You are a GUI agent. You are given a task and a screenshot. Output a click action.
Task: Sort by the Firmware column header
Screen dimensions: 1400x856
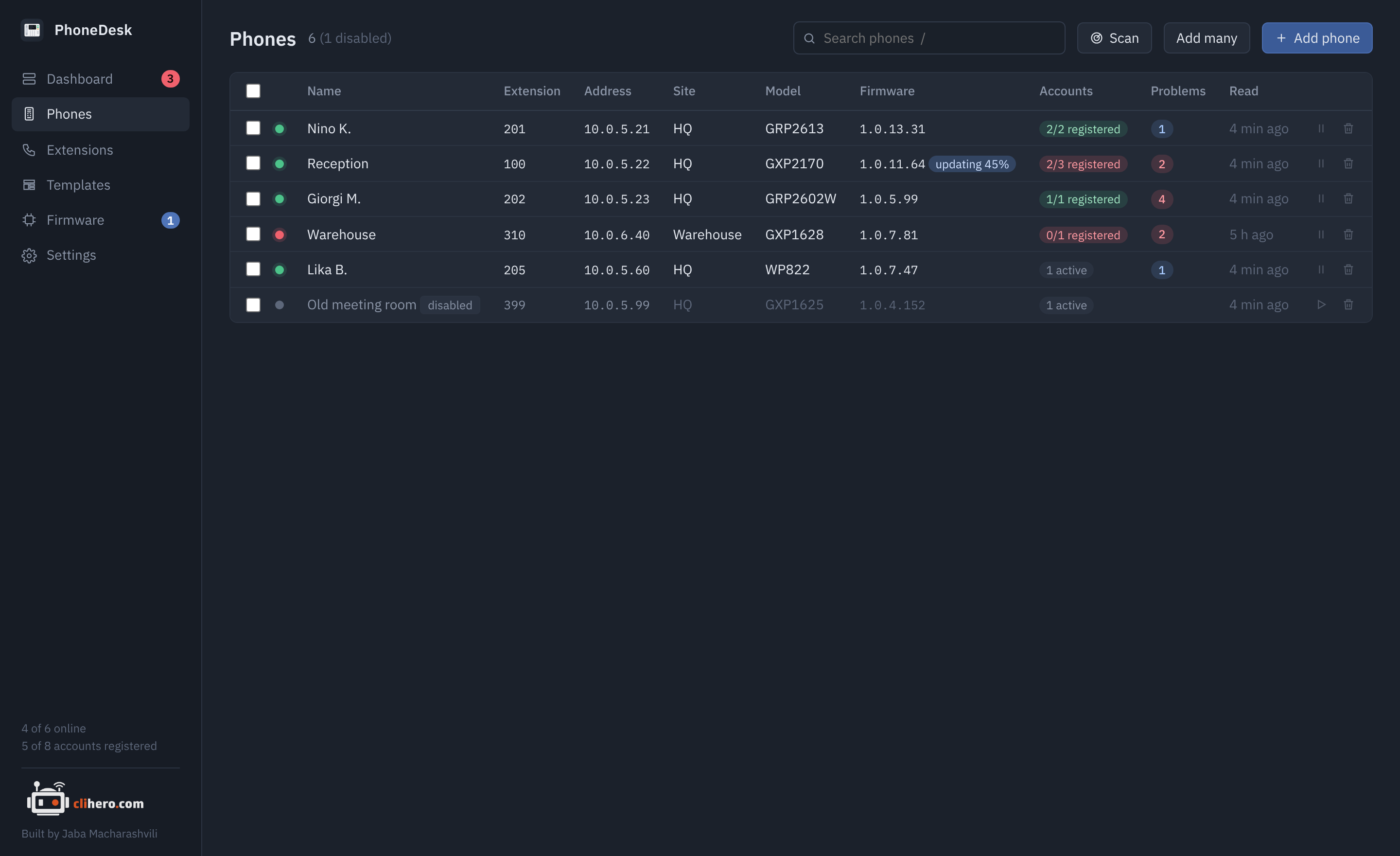coord(887,91)
